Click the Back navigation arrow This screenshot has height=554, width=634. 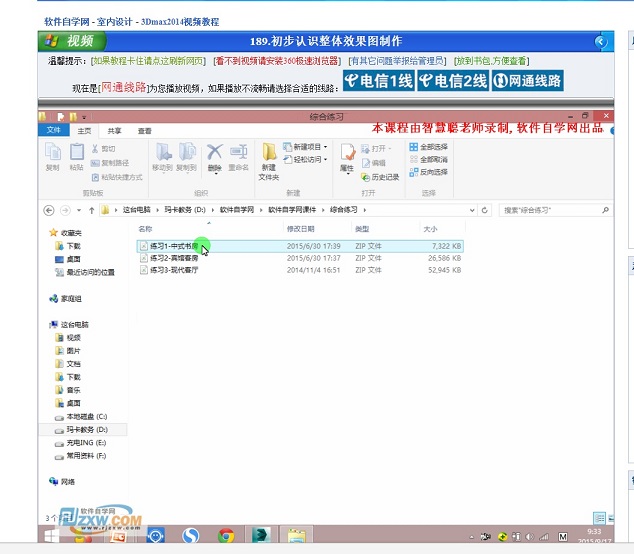tap(49, 210)
